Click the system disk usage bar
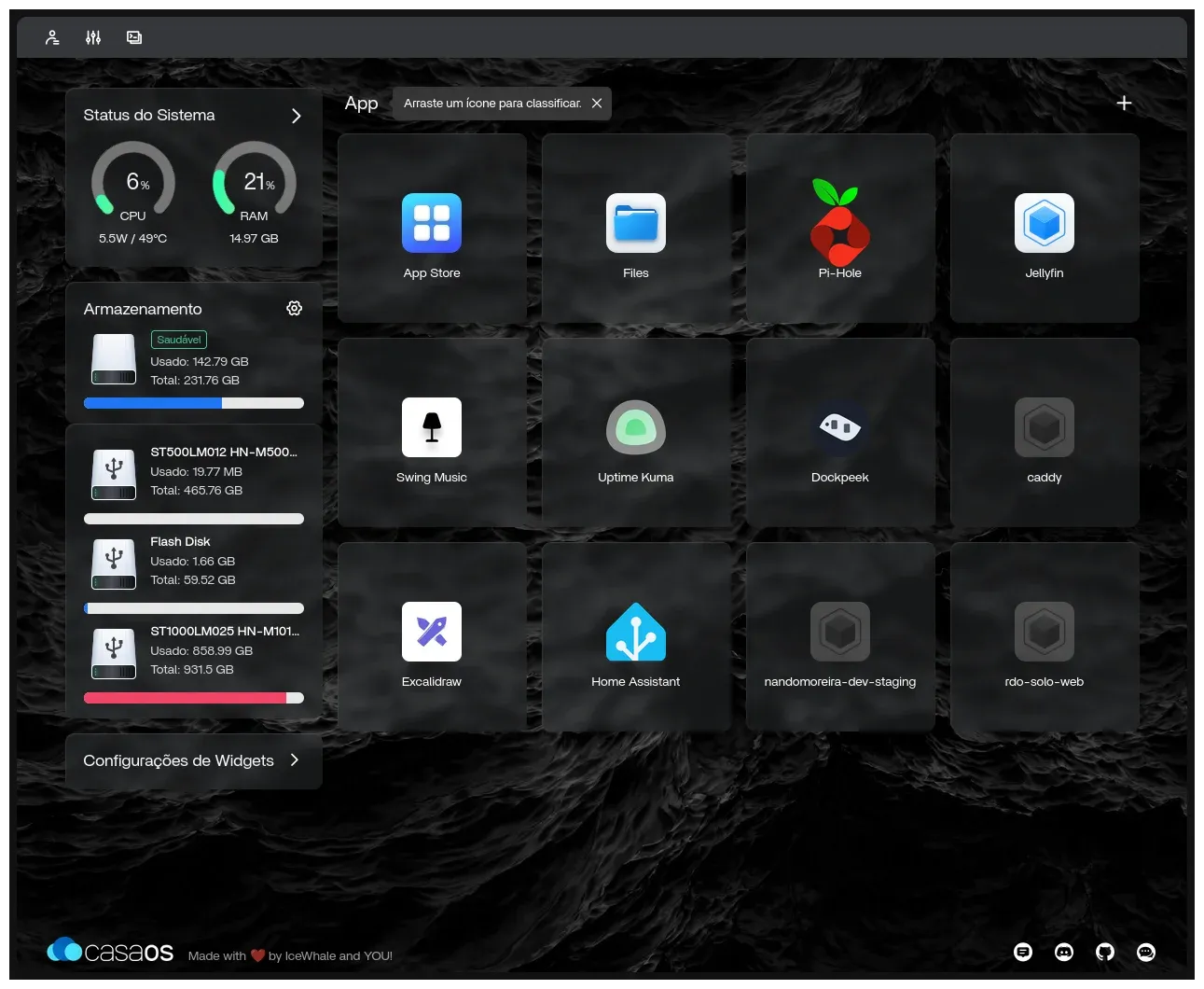 [x=194, y=403]
